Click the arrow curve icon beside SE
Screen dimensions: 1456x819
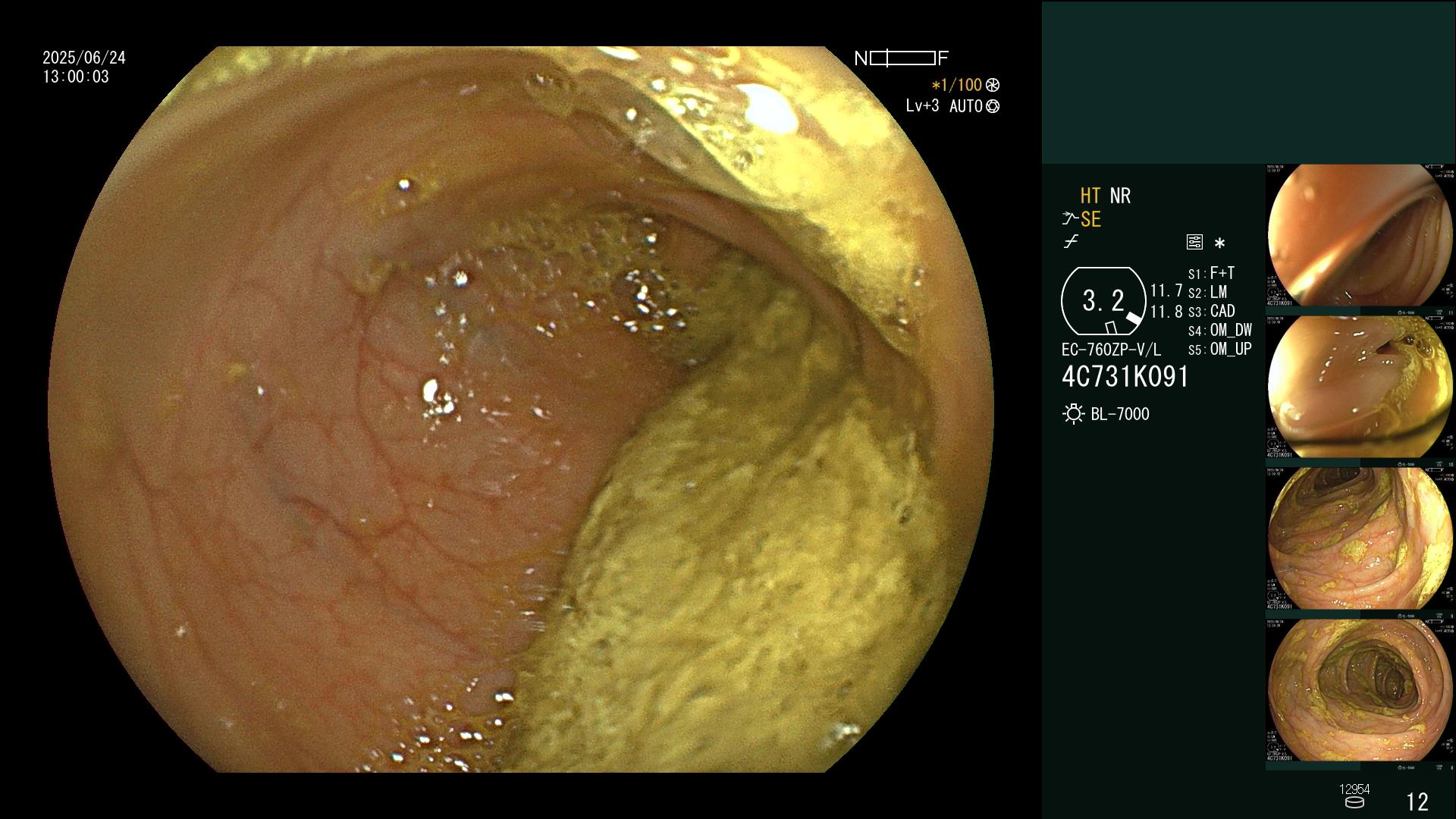[1070, 219]
